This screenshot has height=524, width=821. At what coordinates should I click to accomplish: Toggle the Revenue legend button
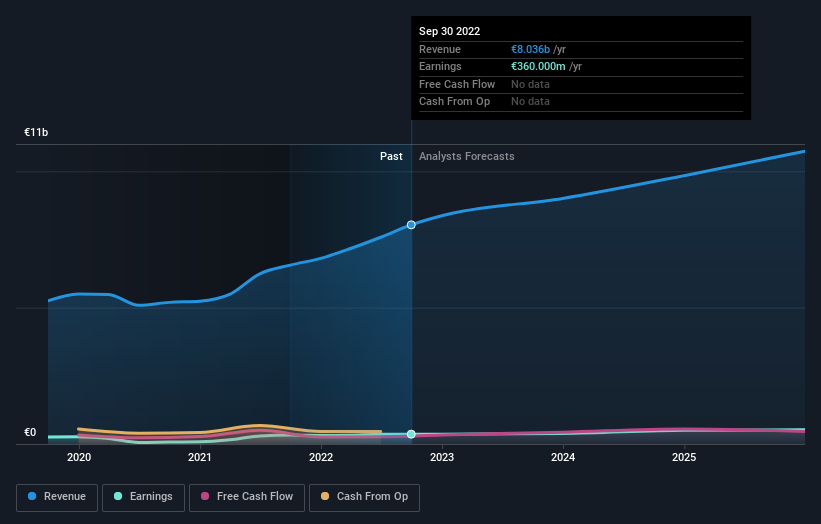coord(57,497)
